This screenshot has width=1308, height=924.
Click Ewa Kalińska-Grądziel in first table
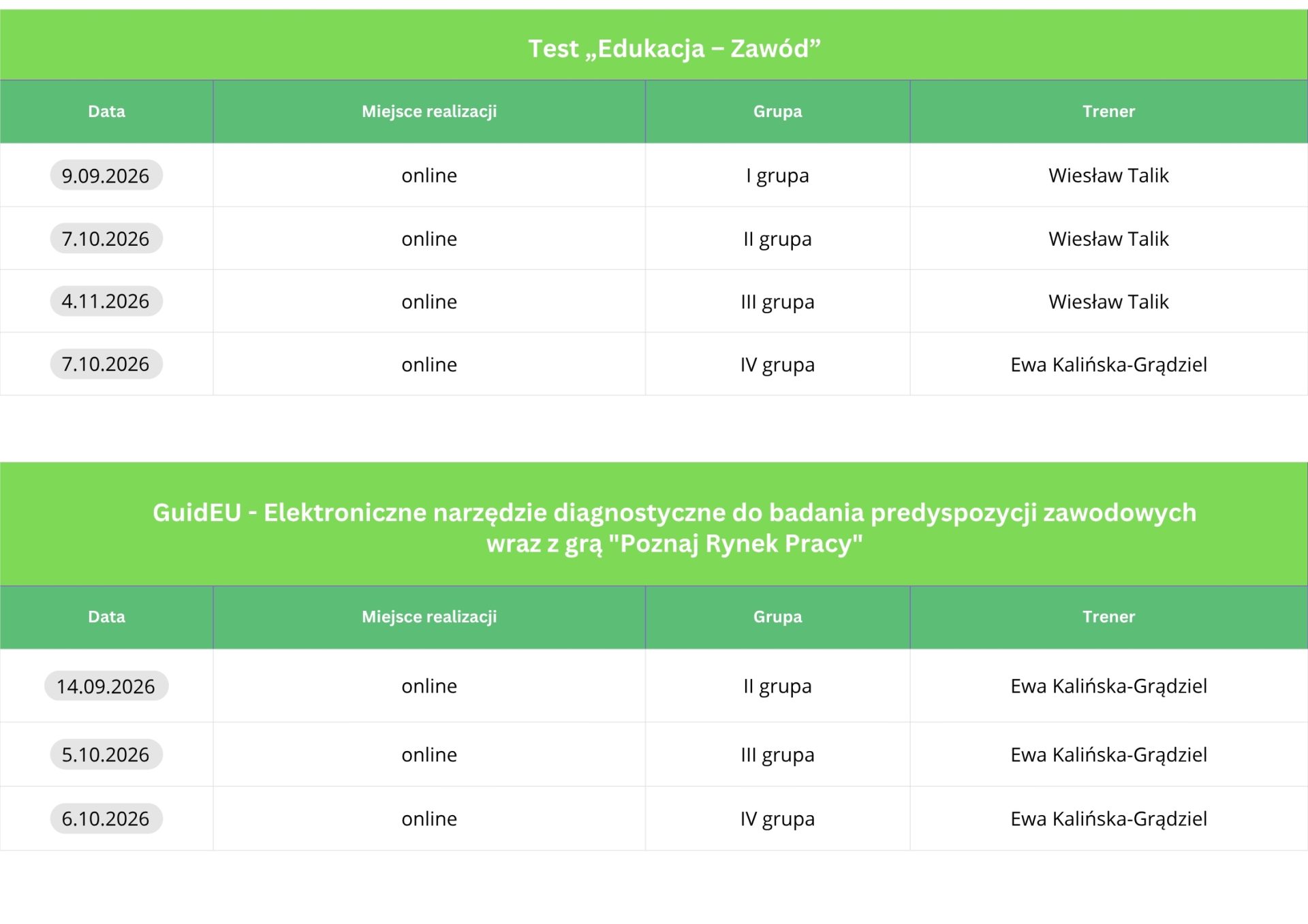[x=1109, y=364]
